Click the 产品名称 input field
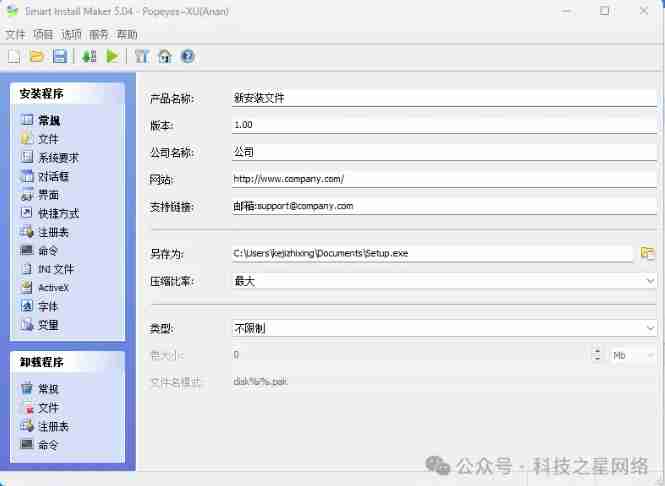Viewport: 665px width, 486px height. coord(442,99)
